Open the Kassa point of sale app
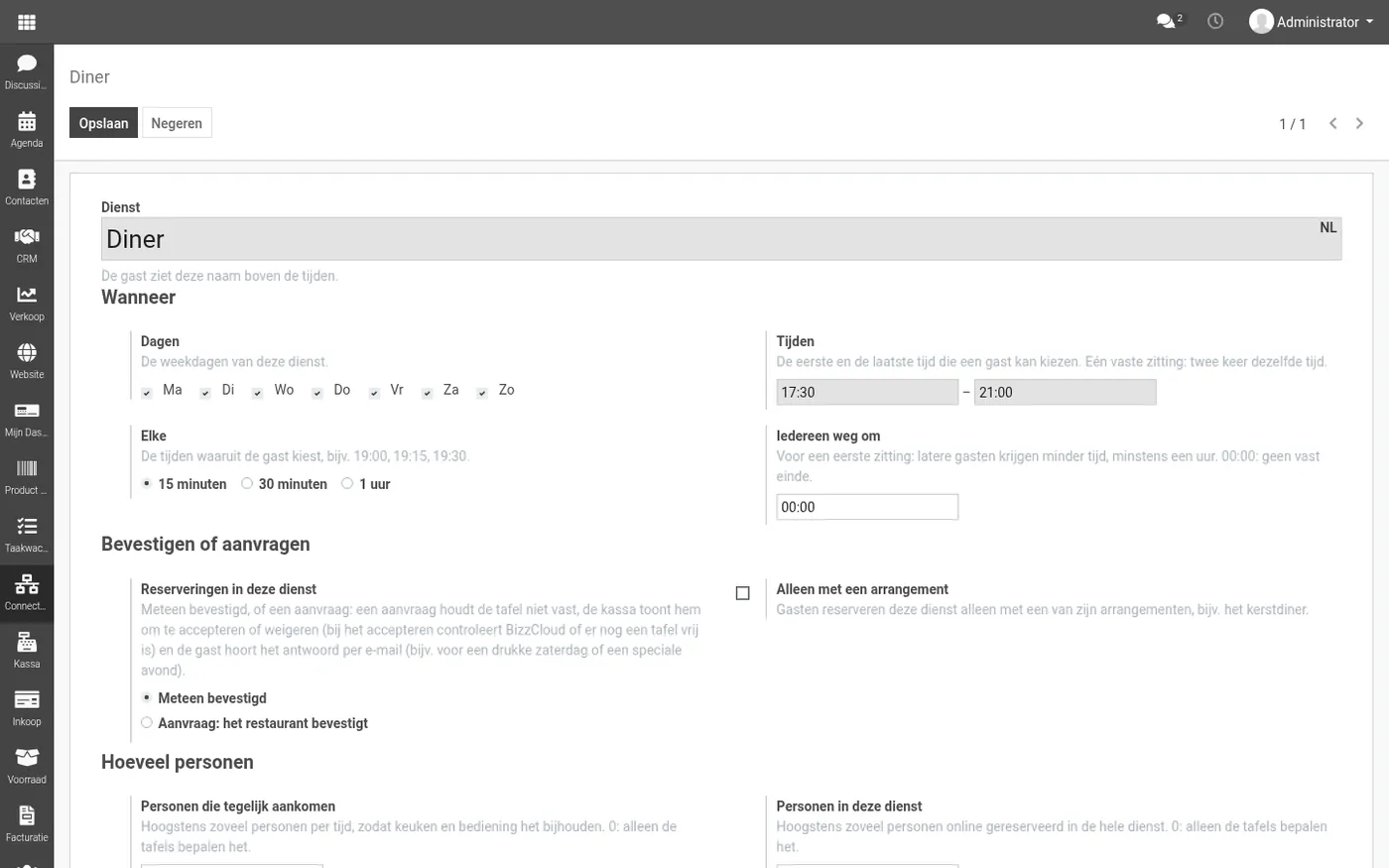 pyautogui.click(x=27, y=651)
